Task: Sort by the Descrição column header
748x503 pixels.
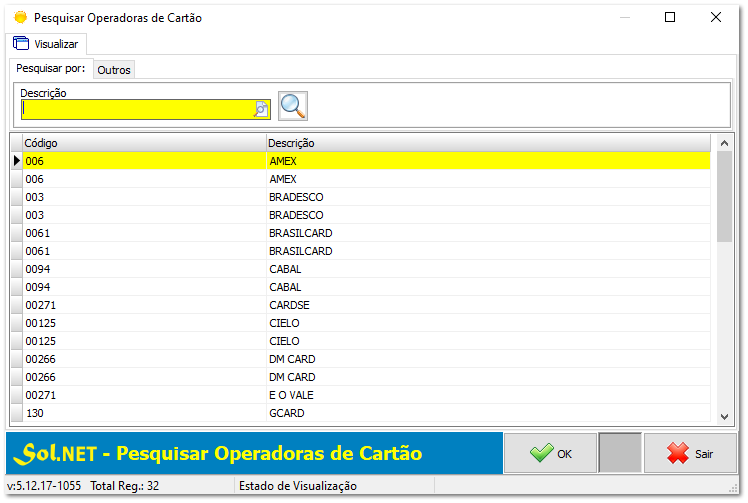Action: point(488,143)
